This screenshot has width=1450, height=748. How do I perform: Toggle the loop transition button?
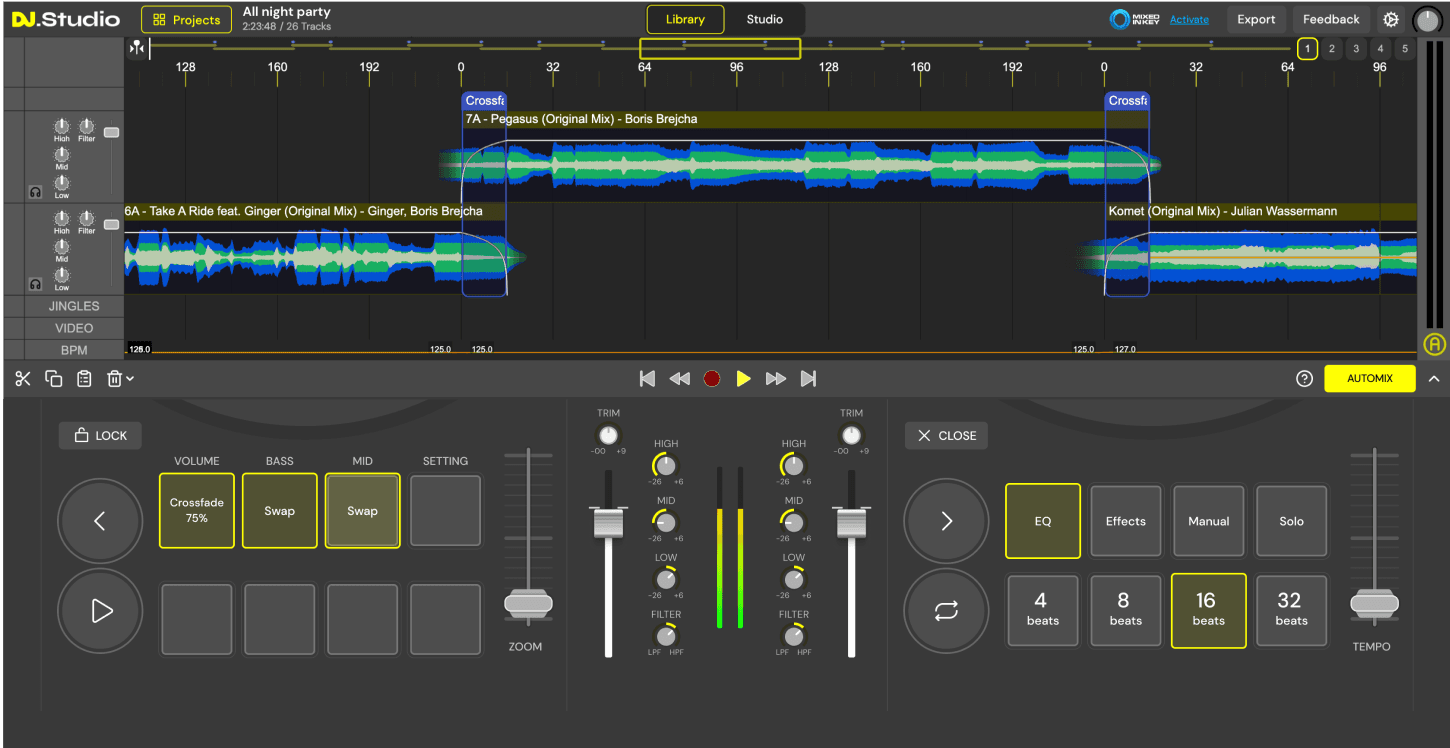click(x=946, y=610)
